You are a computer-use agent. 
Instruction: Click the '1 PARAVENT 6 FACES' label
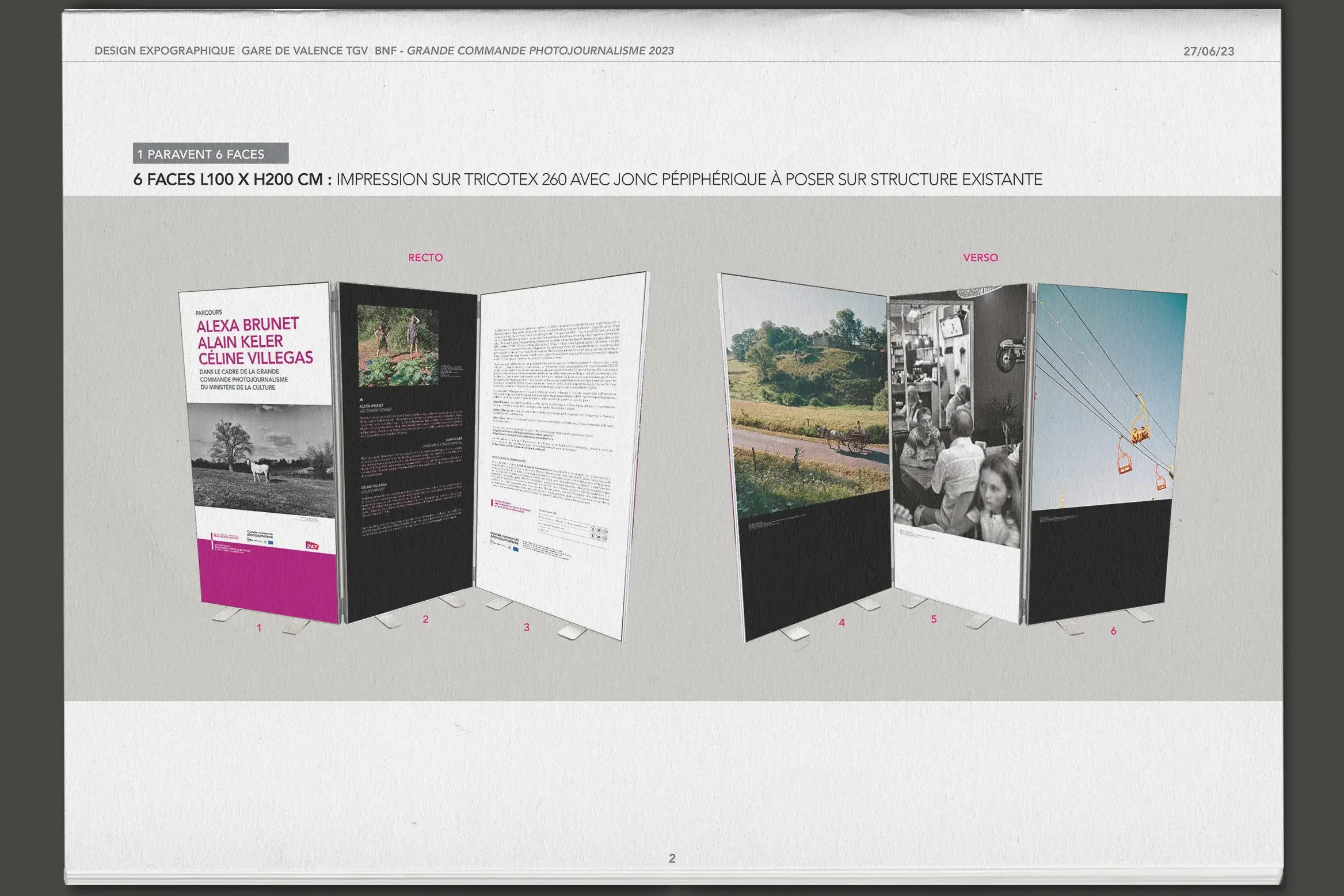pyautogui.click(x=211, y=154)
